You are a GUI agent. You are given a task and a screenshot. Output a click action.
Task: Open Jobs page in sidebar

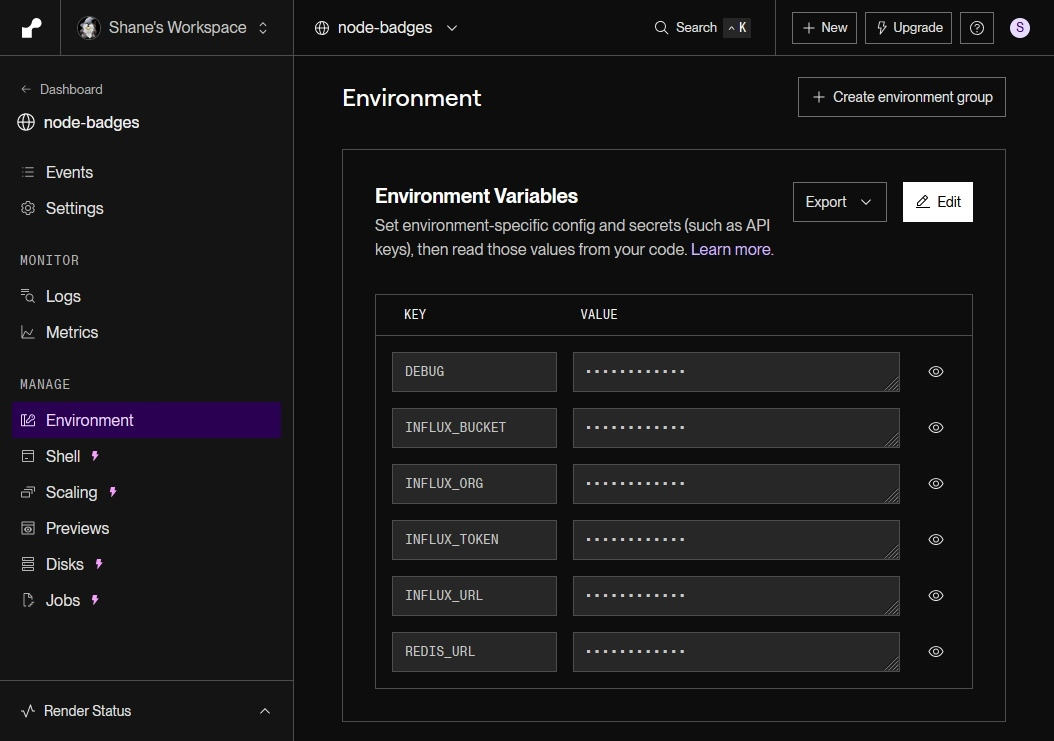coord(62,600)
